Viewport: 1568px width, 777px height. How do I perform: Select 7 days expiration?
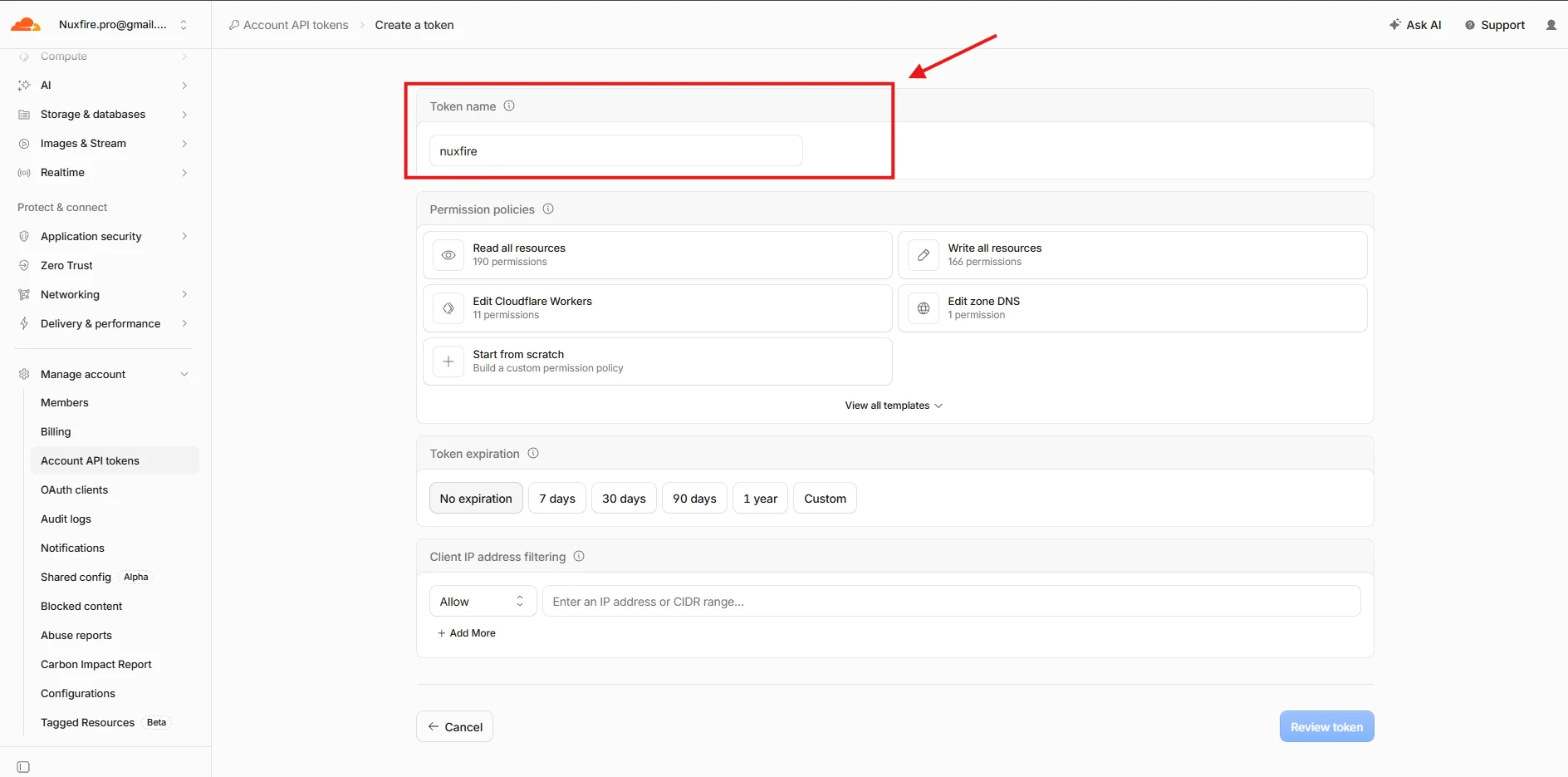tap(557, 499)
